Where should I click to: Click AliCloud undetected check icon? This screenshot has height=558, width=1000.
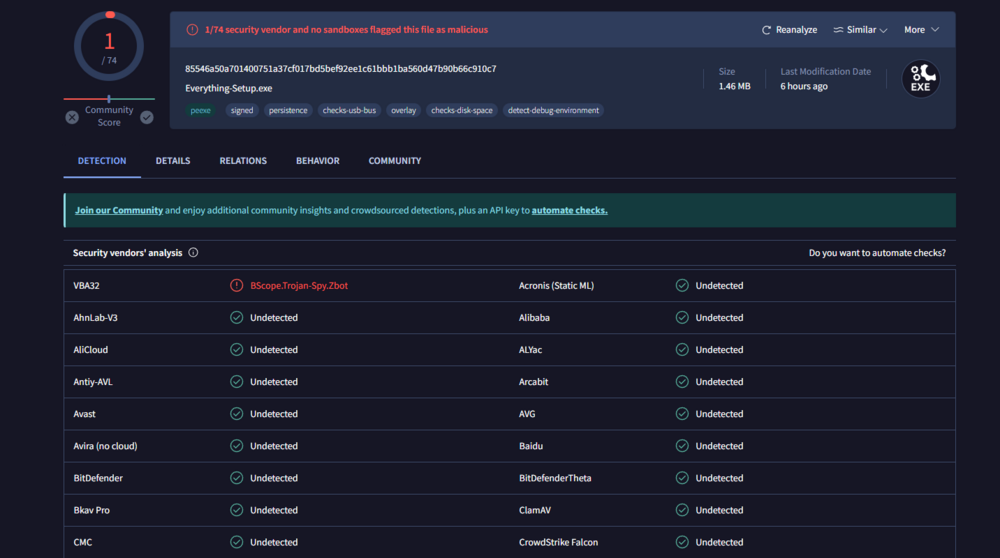pos(237,349)
